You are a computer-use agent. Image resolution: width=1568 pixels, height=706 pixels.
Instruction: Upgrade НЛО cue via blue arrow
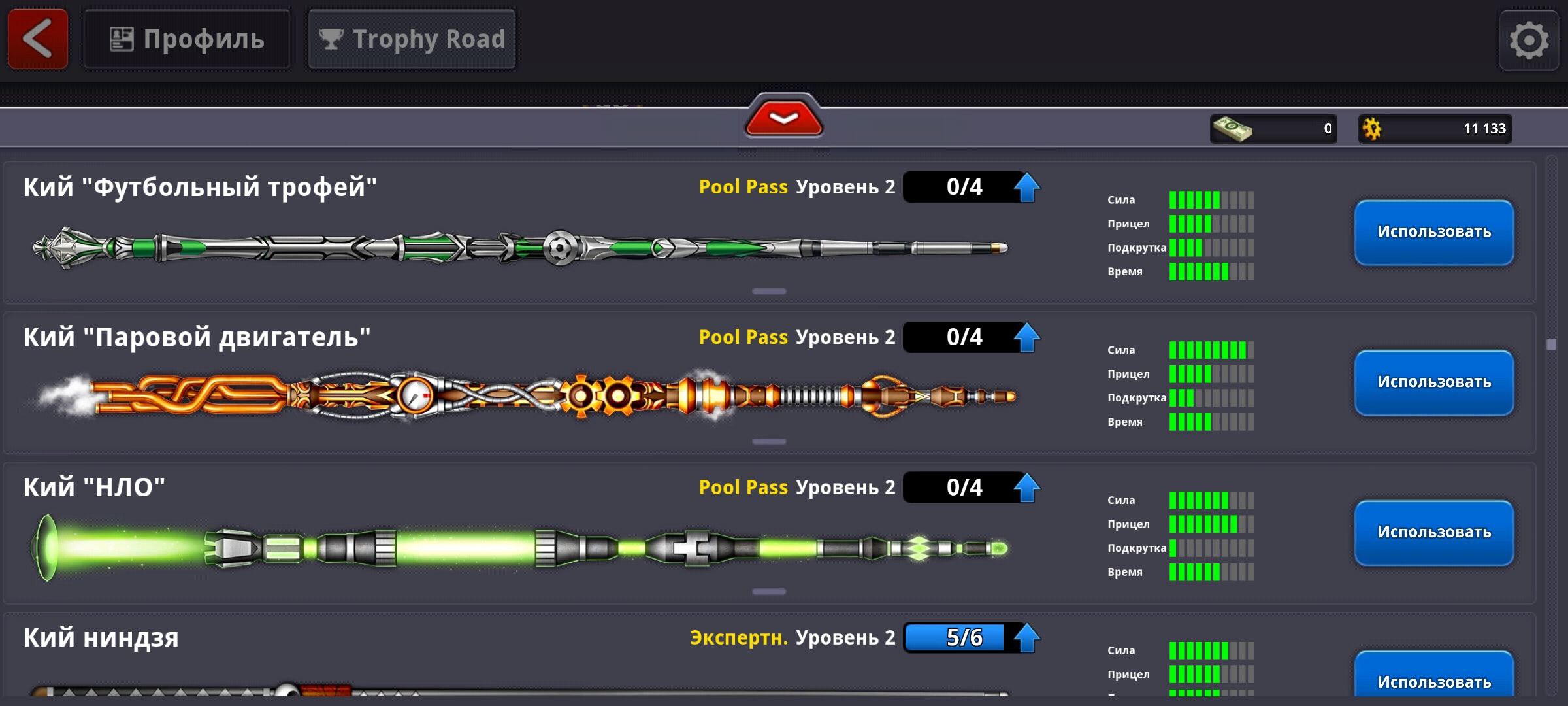[x=1026, y=488]
